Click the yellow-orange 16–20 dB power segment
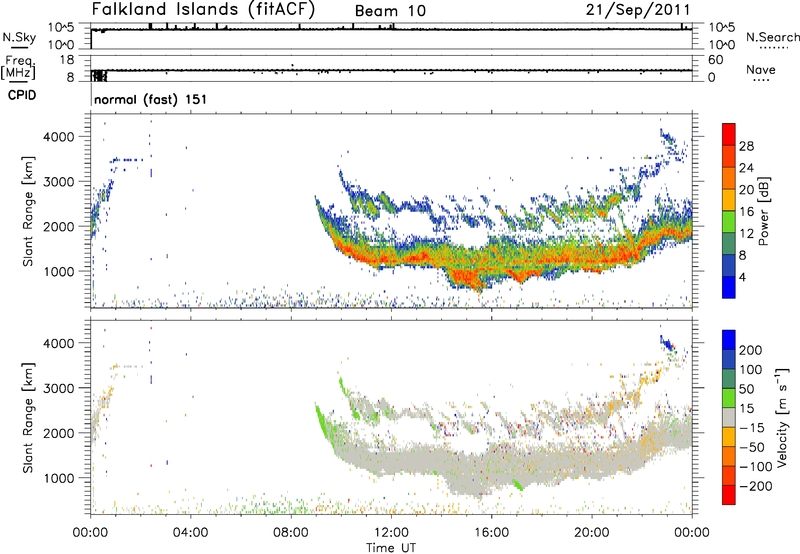The height and width of the screenshot is (554, 800). coord(729,200)
